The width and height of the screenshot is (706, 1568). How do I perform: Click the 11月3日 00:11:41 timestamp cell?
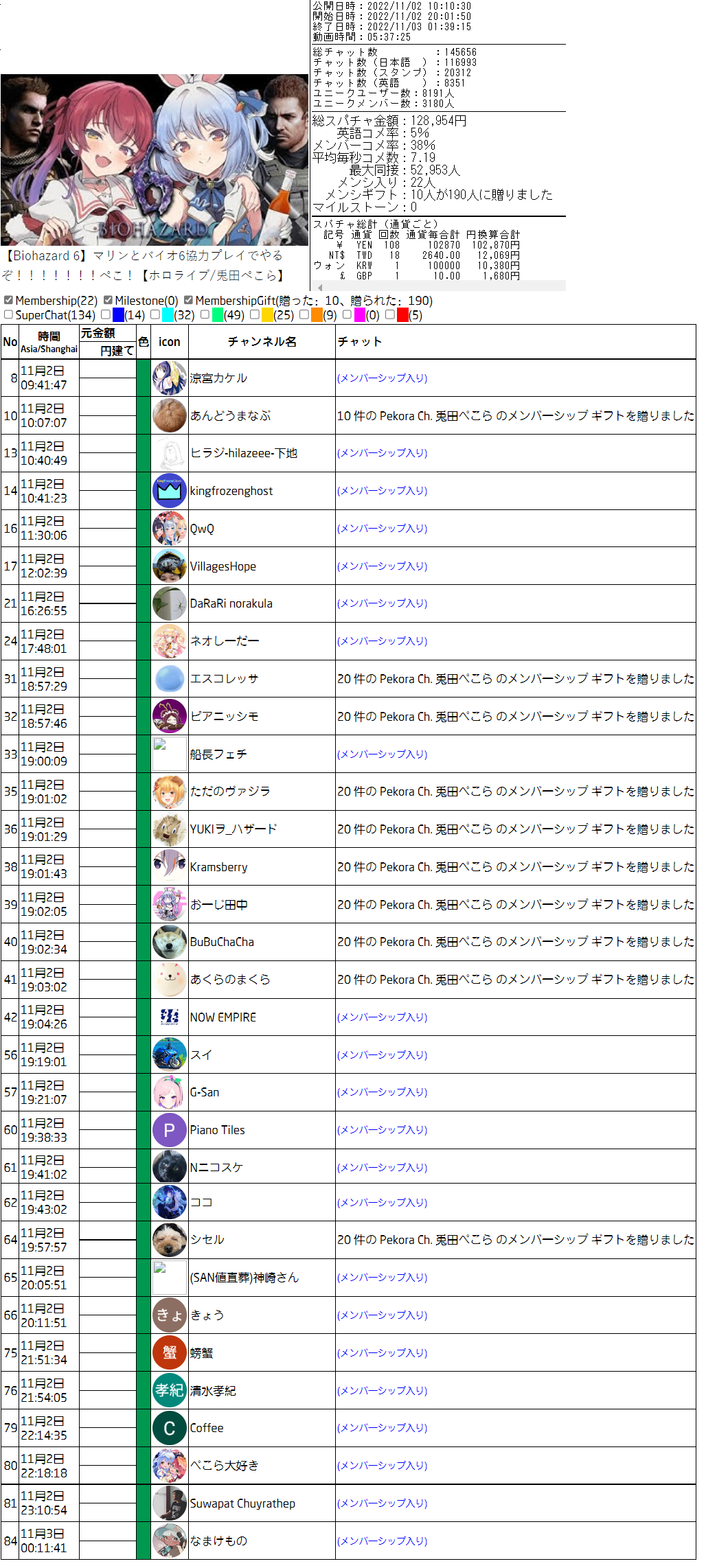[49, 1541]
